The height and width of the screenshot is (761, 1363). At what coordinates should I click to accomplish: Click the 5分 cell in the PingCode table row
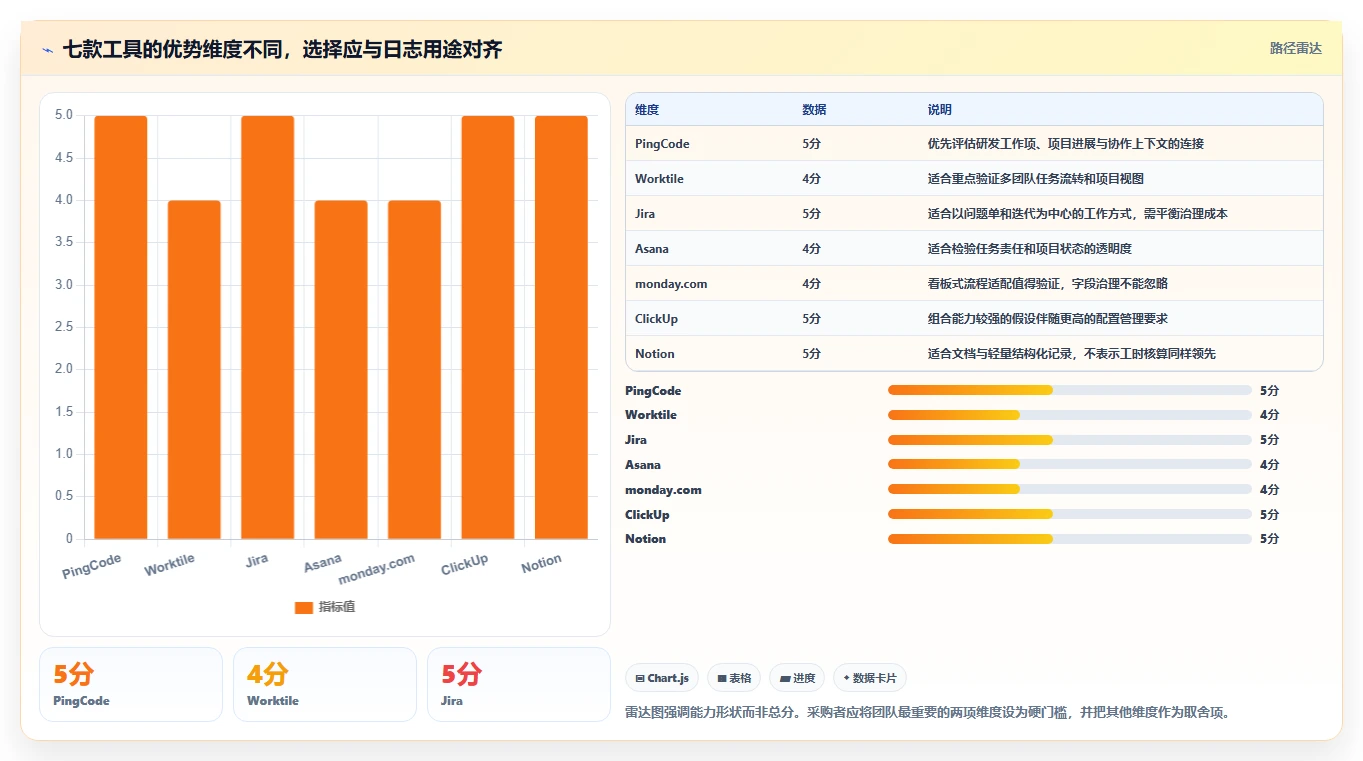click(811, 144)
